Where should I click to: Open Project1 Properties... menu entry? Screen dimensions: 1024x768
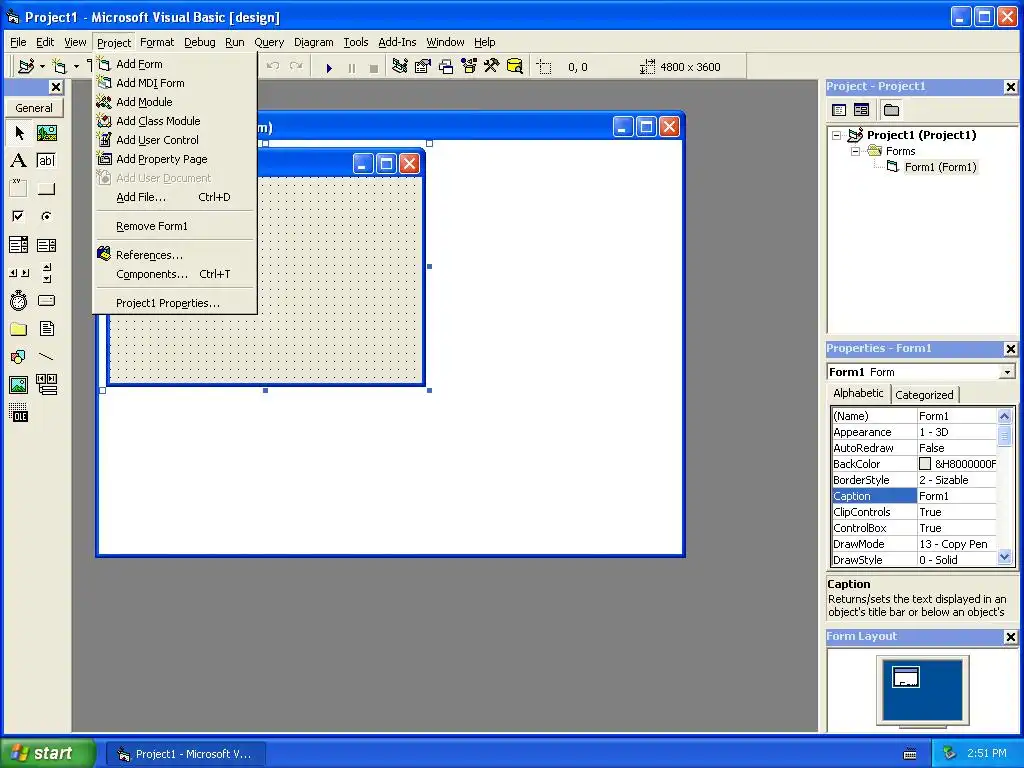pyautogui.click(x=175, y=303)
